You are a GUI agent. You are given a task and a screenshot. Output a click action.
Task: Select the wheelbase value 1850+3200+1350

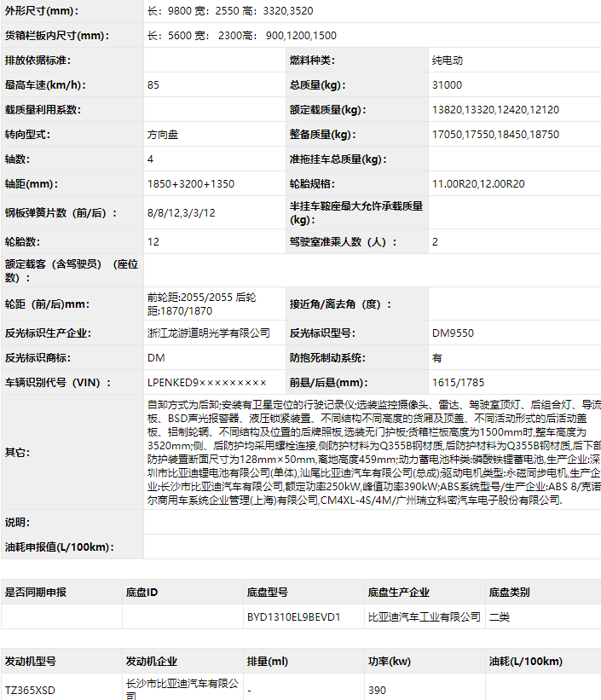(x=191, y=184)
